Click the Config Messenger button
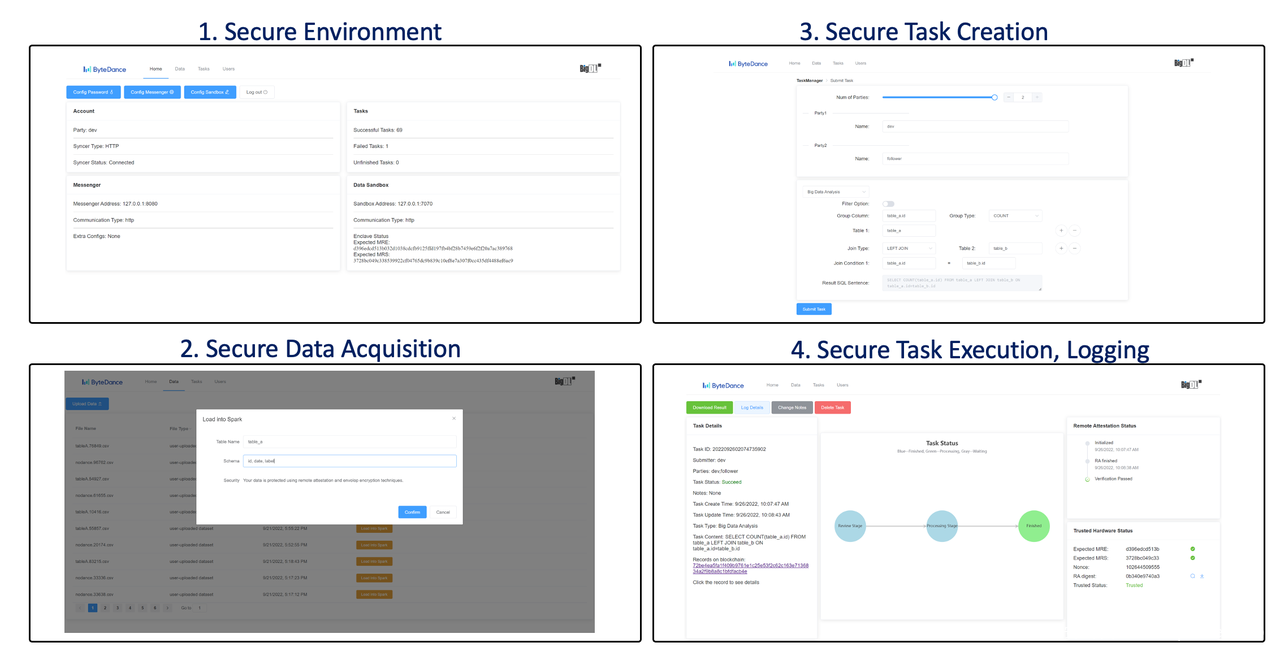The image size is (1280, 651). click(152, 92)
